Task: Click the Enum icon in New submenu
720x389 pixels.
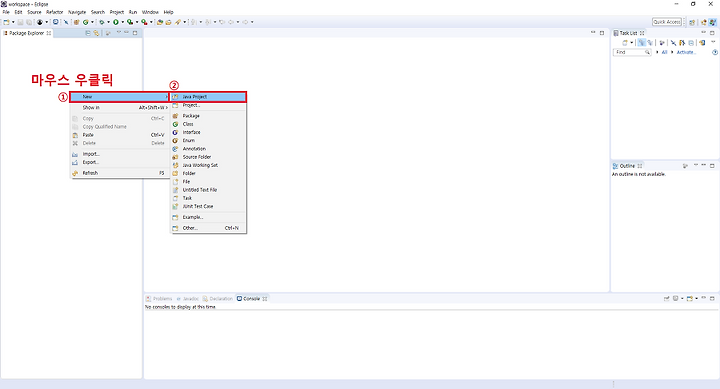Action: click(x=175, y=141)
